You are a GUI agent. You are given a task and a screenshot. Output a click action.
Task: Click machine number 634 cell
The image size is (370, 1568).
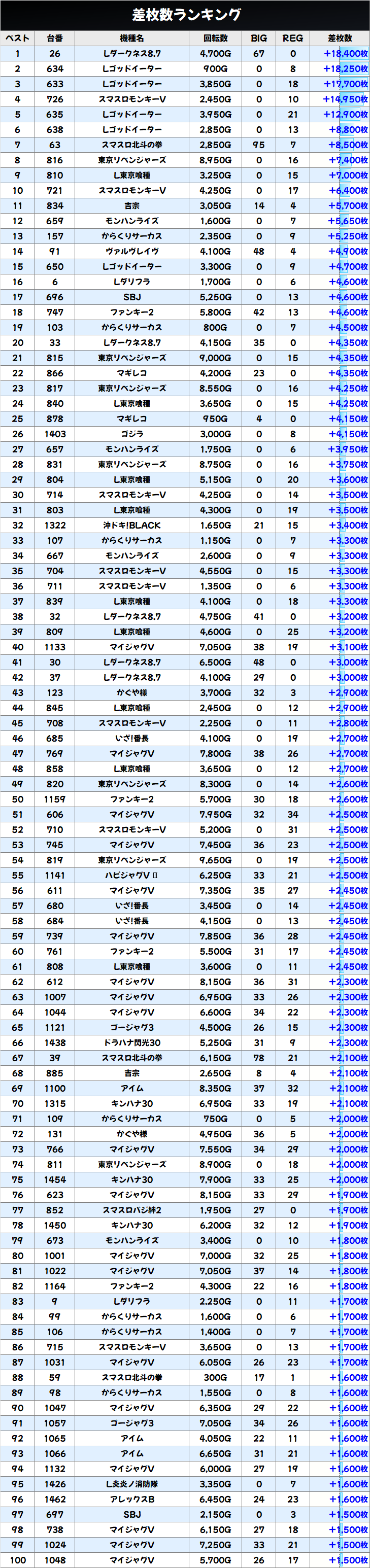[55, 69]
